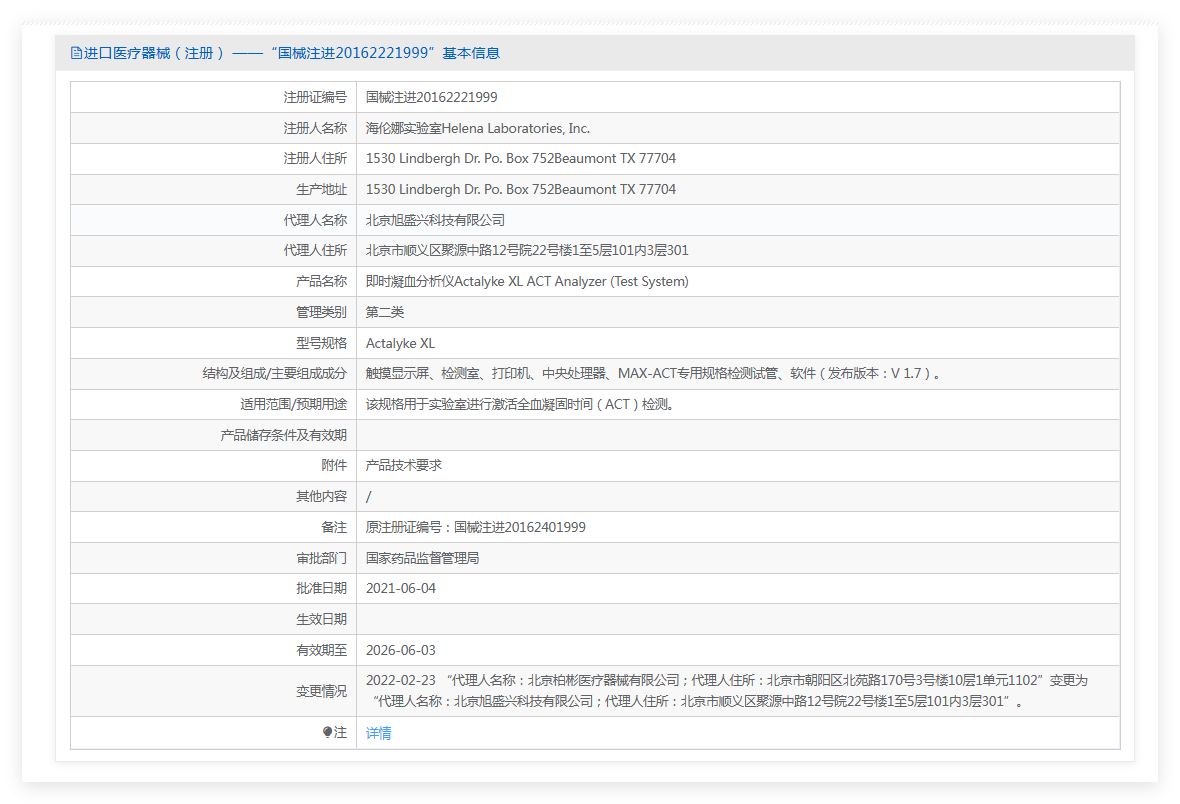The height and width of the screenshot is (804, 1180).
Task: Click the 管理类别 label
Action: 321,312
